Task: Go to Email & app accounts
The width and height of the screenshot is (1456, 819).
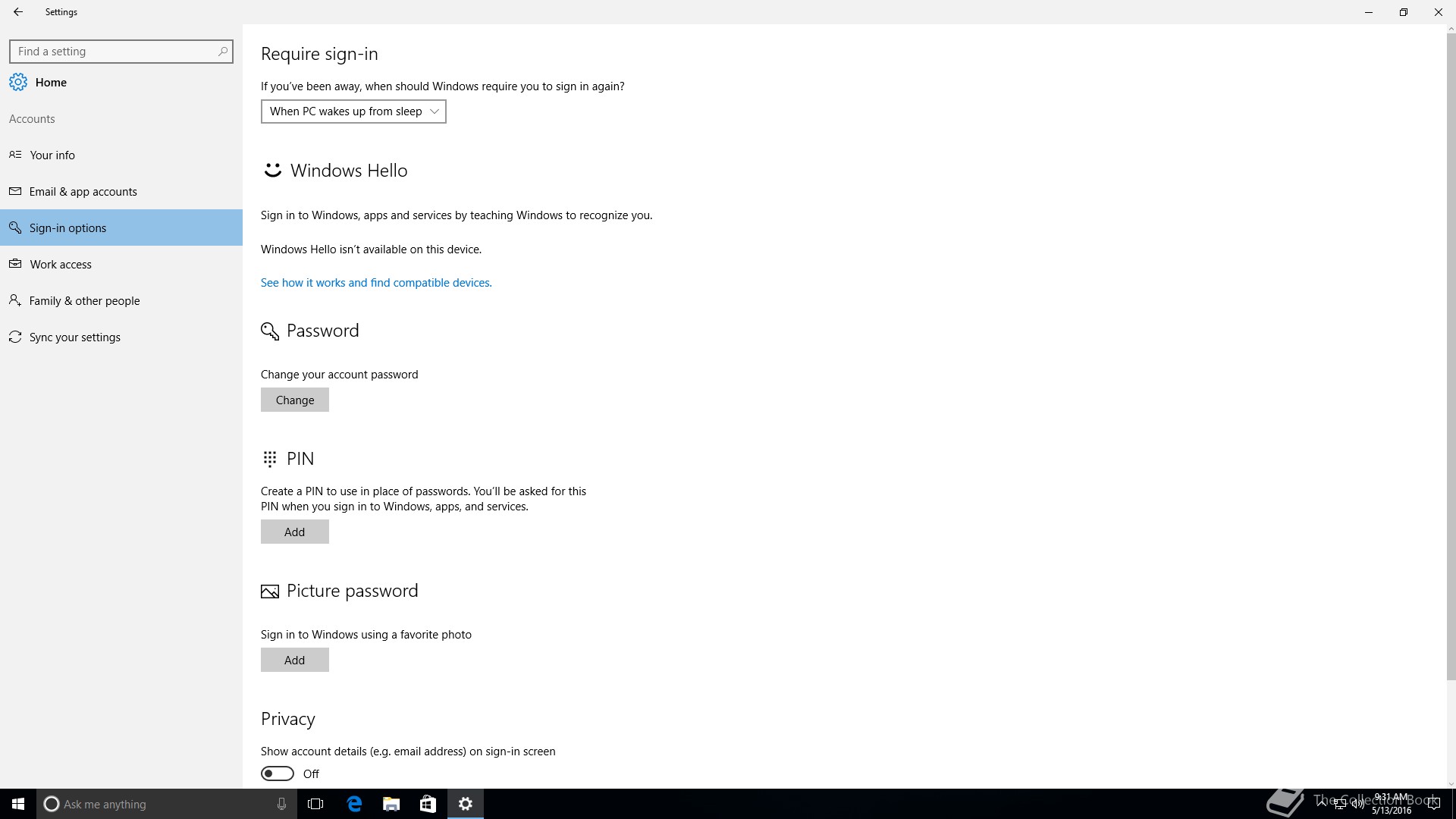Action: (x=83, y=191)
